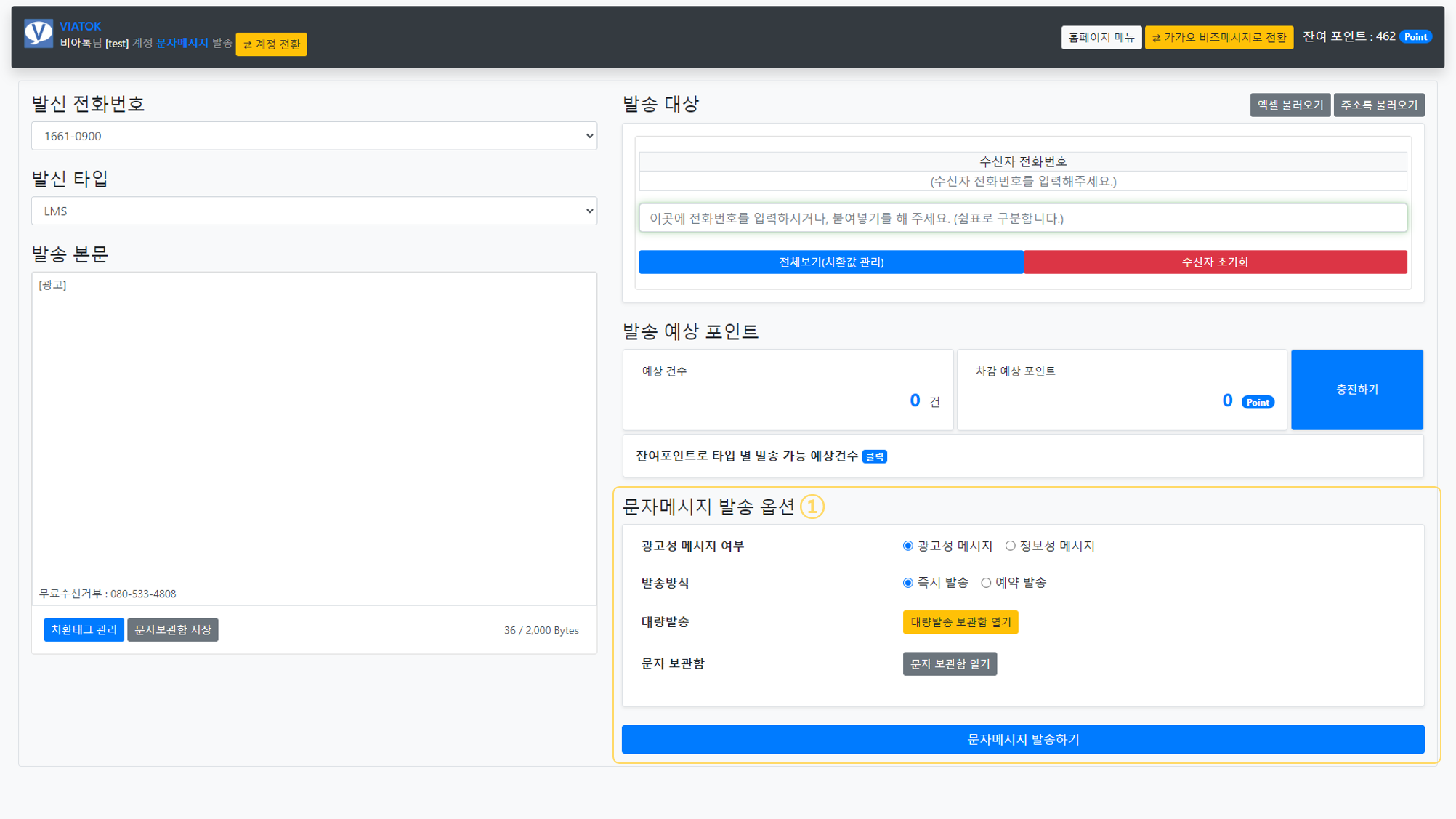Click the VIATOK logo icon
This screenshot has height=819, width=1456.
(x=39, y=33)
